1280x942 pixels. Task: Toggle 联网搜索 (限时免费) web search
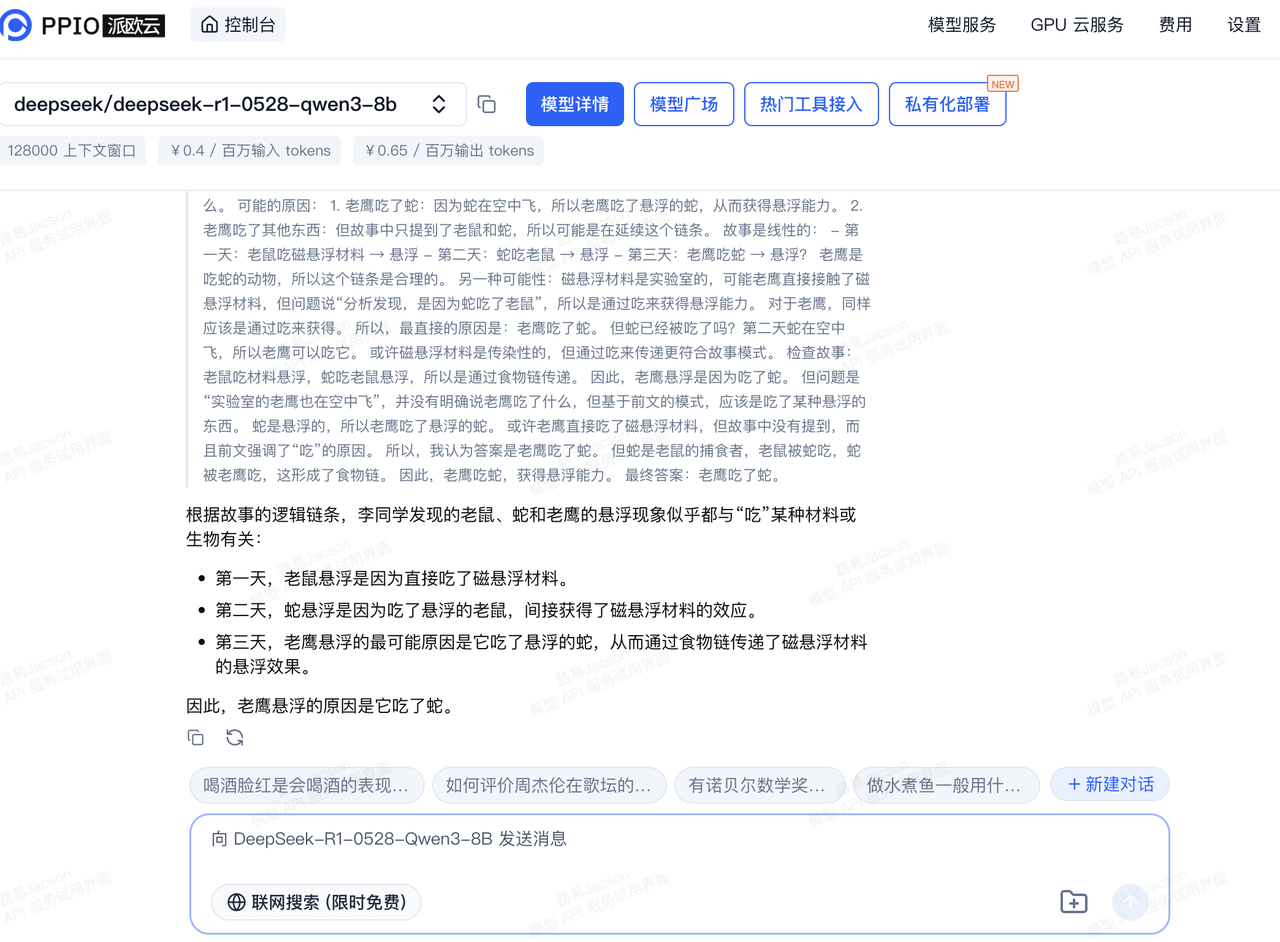click(x=316, y=902)
